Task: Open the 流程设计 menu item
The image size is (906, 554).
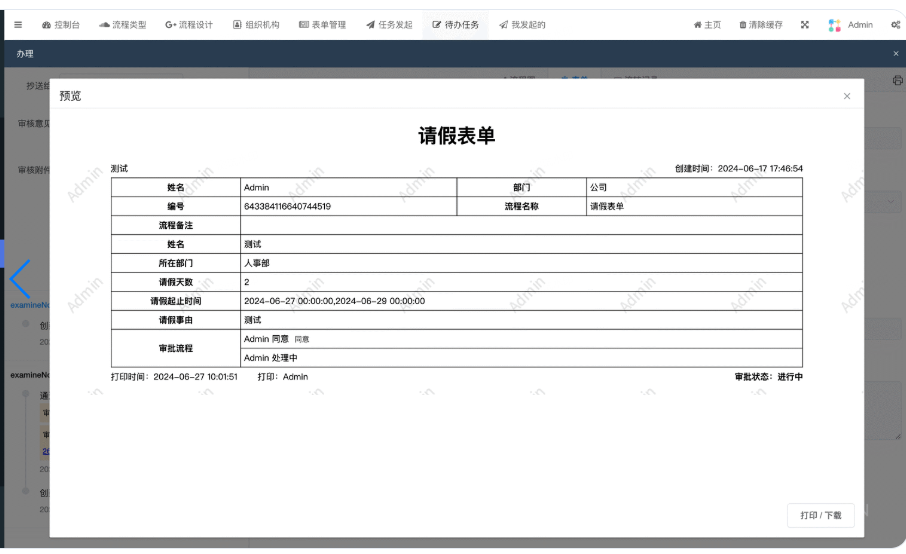Action: [190, 25]
